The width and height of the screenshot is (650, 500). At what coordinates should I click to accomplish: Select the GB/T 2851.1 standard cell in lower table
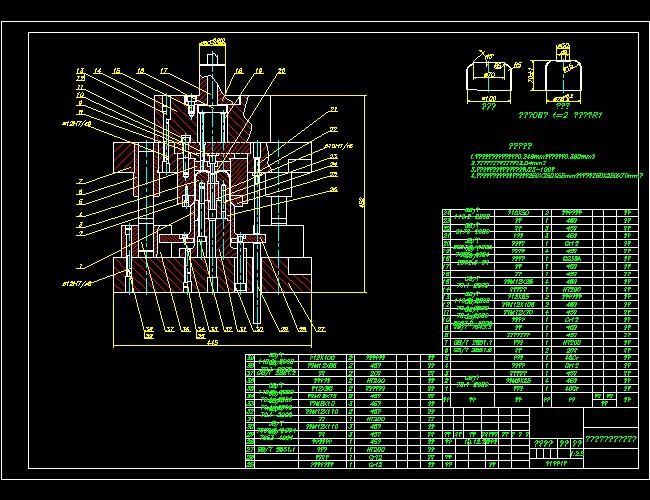coord(272,449)
